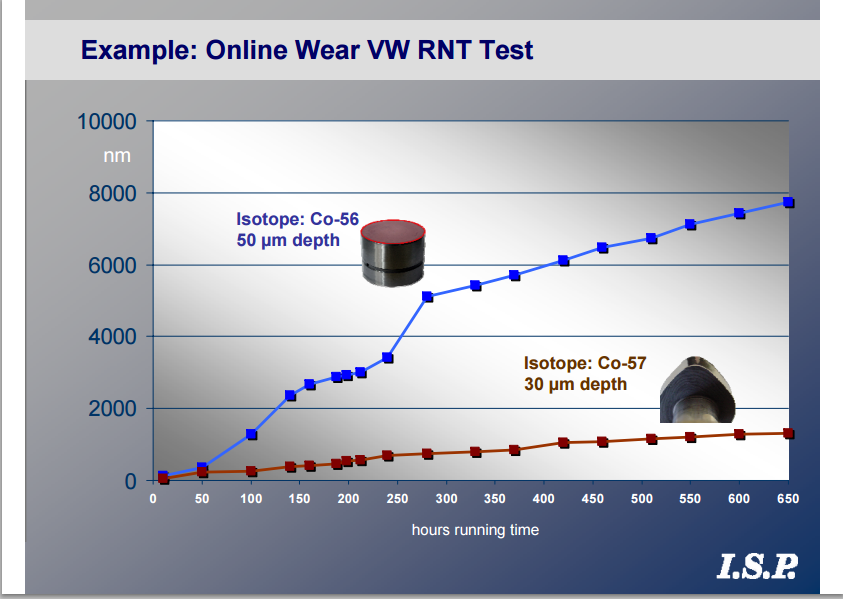Click the red data point near 280 hours

click(x=428, y=454)
